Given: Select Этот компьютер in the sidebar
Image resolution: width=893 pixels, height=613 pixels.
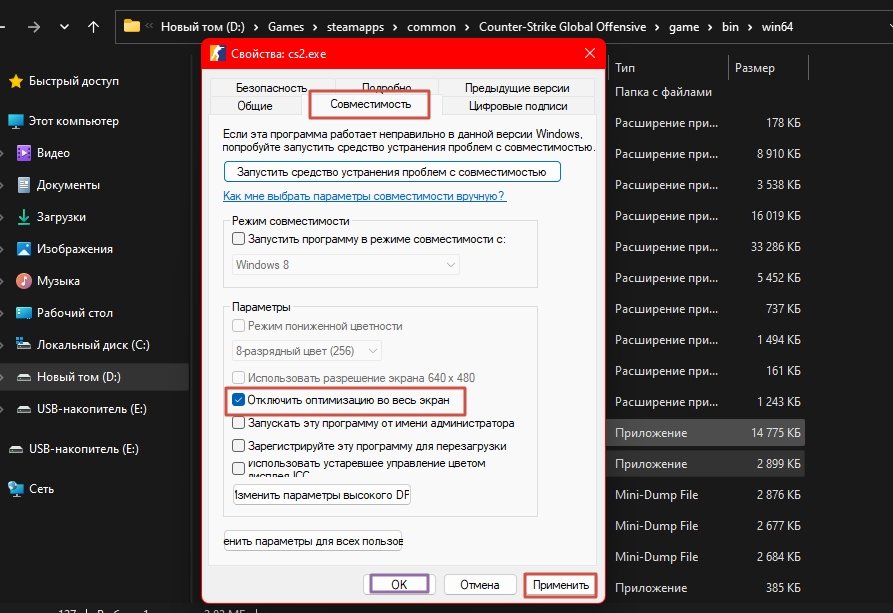Looking at the screenshot, I should [74, 121].
